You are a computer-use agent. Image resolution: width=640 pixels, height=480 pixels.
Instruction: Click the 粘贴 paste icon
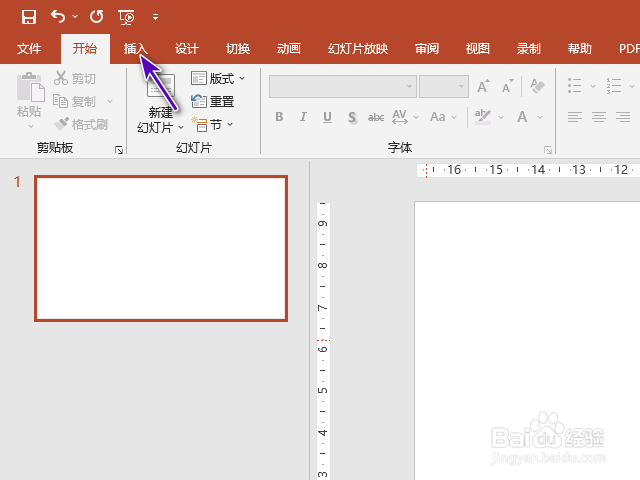[x=30, y=87]
